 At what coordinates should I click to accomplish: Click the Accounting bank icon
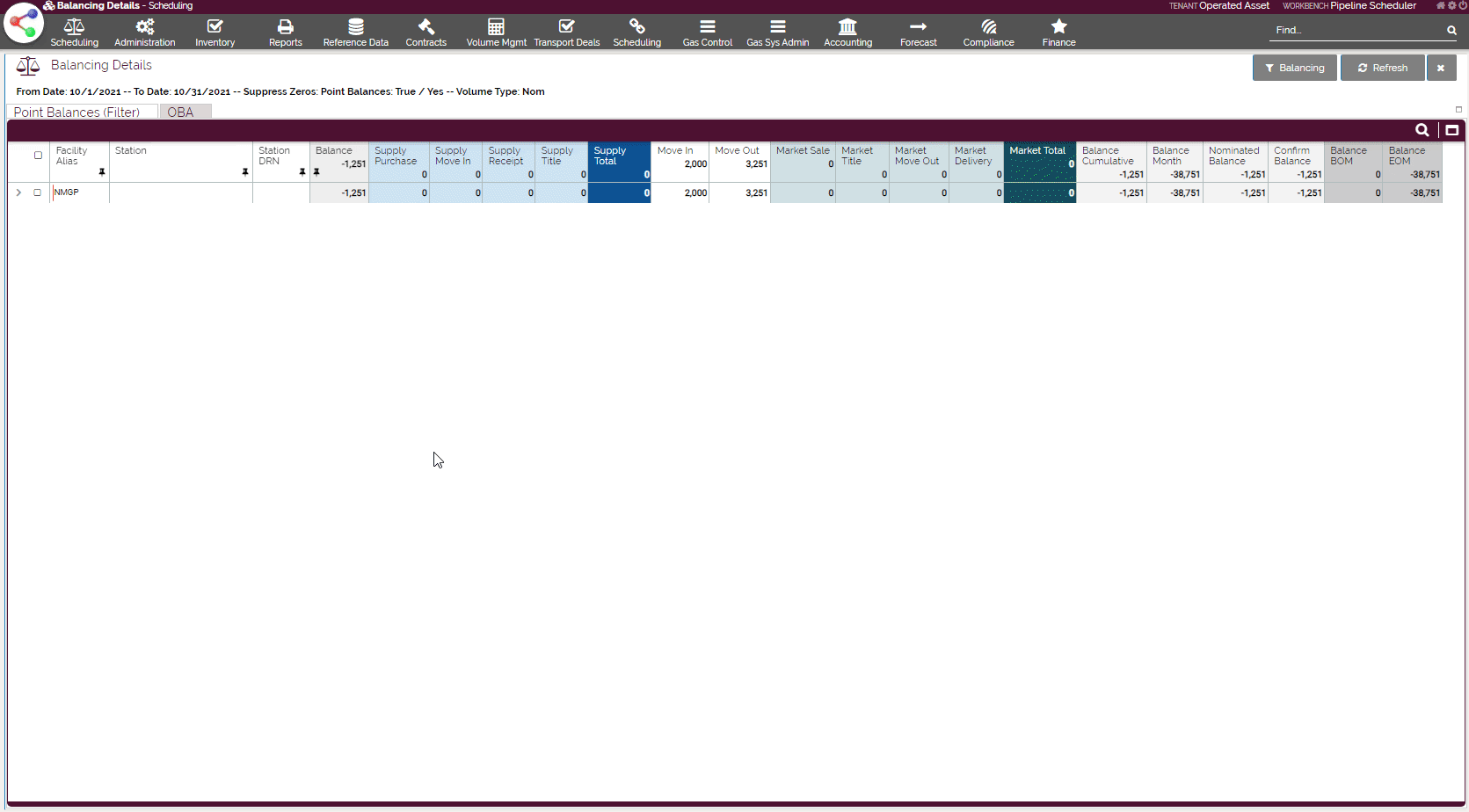tap(847, 27)
